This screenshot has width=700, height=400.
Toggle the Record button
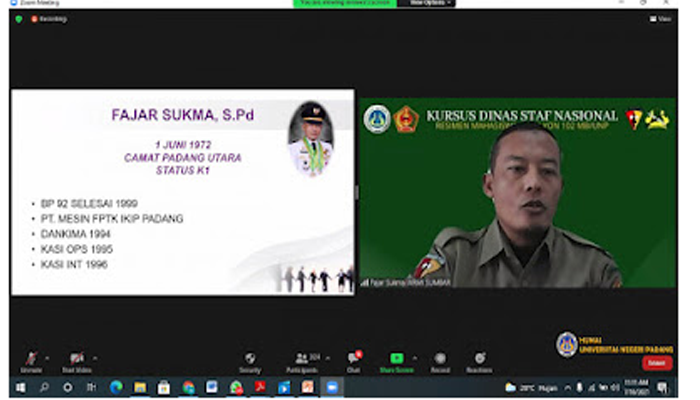(x=440, y=359)
